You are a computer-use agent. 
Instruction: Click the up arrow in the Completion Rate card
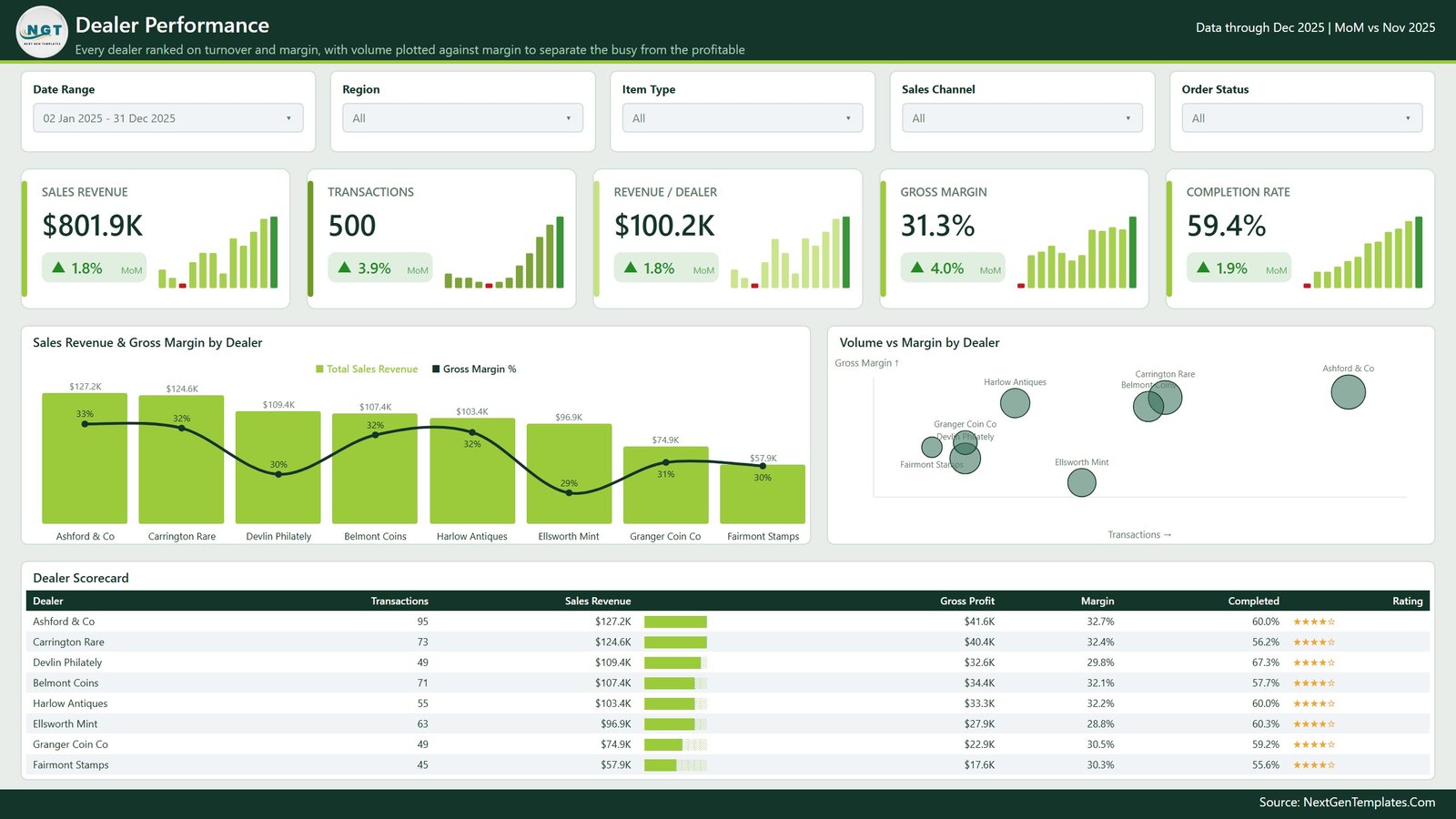(x=1203, y=268)
